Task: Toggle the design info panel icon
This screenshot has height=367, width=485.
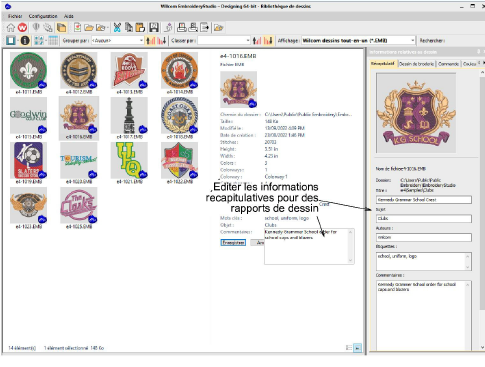Action: 25,41
